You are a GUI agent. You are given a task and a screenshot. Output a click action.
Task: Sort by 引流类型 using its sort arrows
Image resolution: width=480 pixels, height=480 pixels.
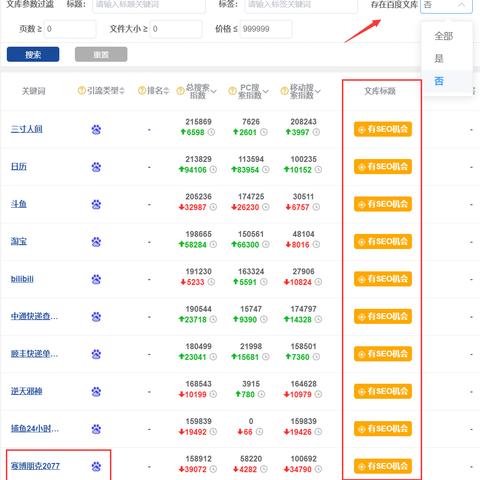pyautogui.click(x=122, y=91)
